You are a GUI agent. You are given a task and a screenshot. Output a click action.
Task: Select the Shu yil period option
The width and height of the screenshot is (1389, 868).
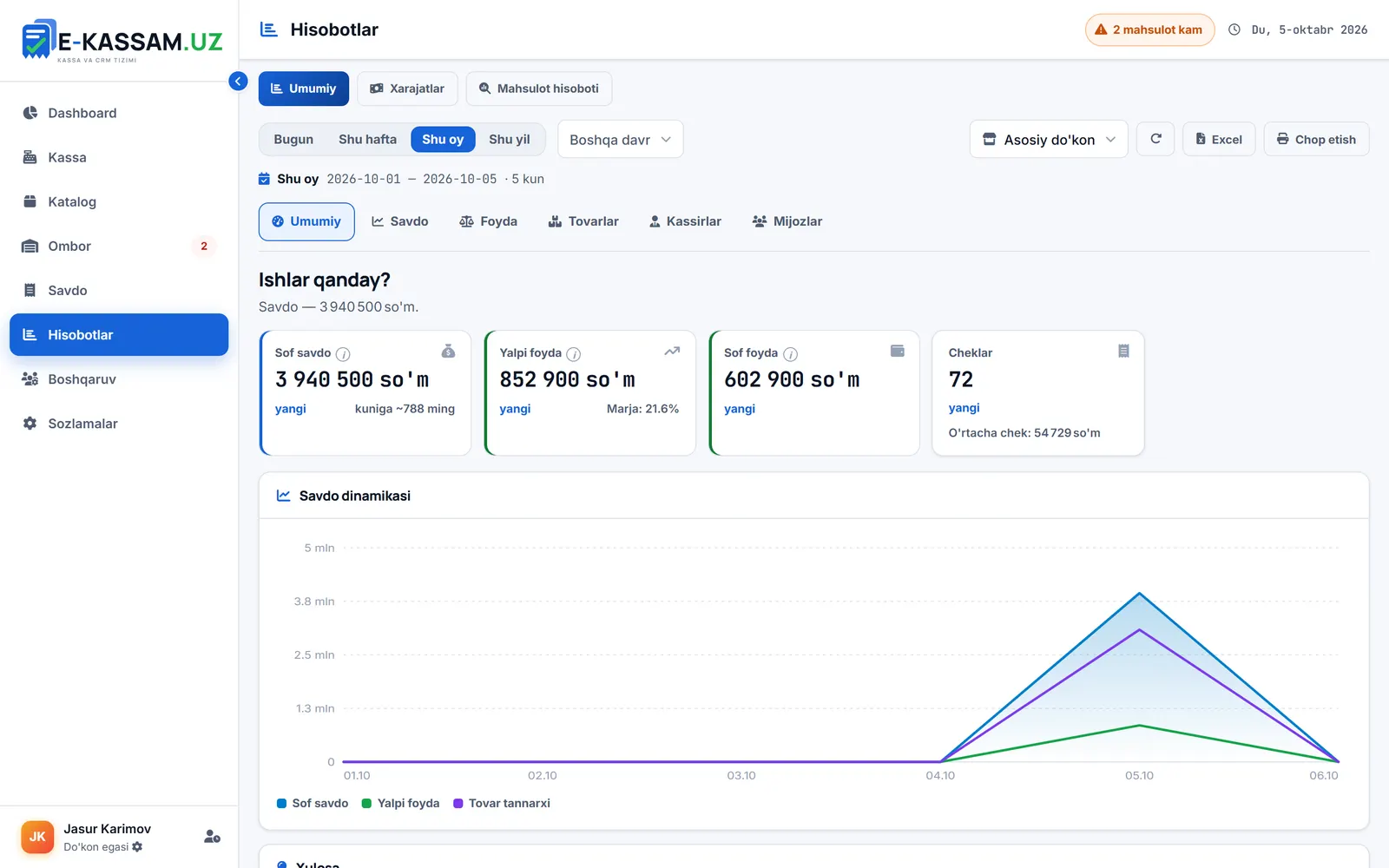(510, 139)
